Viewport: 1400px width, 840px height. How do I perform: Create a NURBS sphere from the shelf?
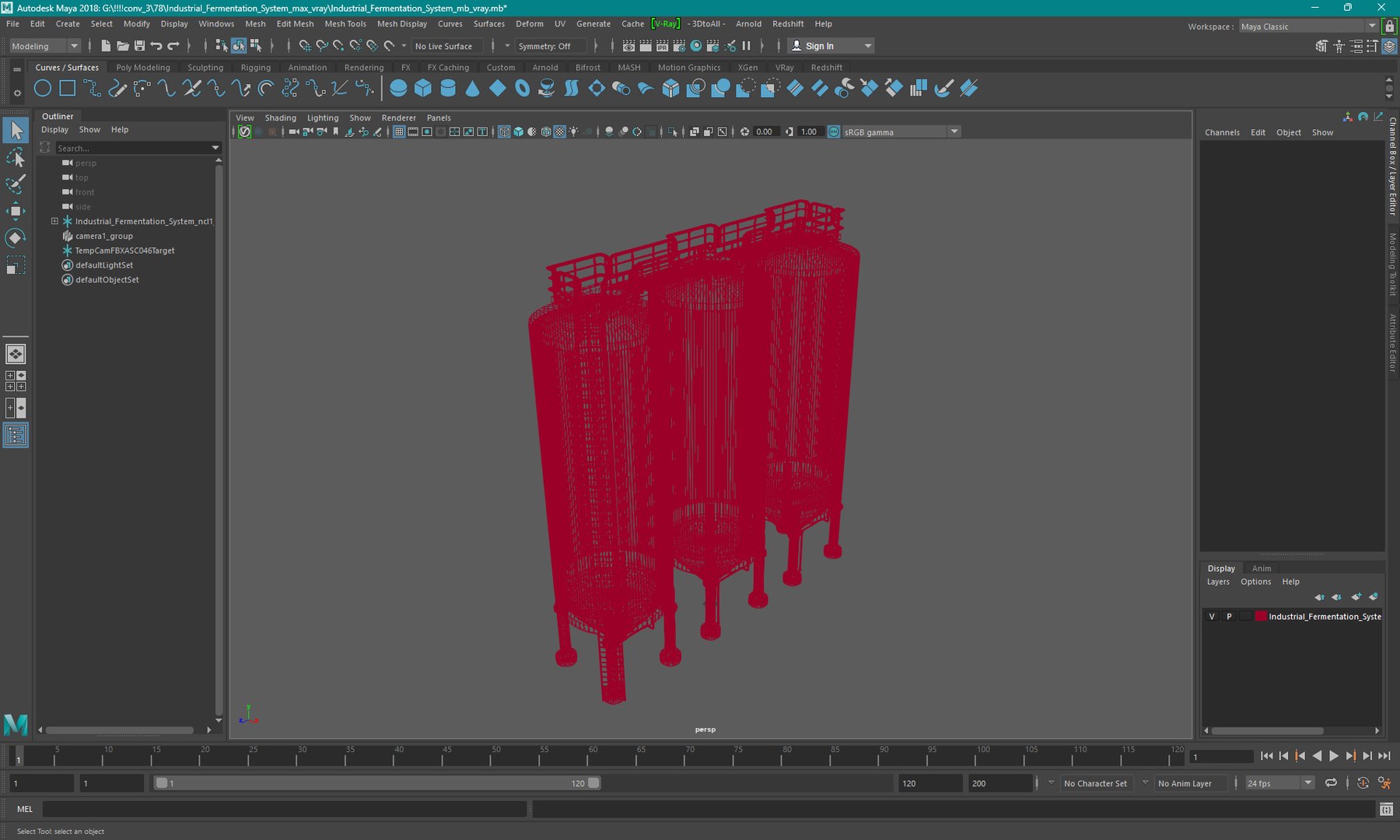click(x=398, y=89)
